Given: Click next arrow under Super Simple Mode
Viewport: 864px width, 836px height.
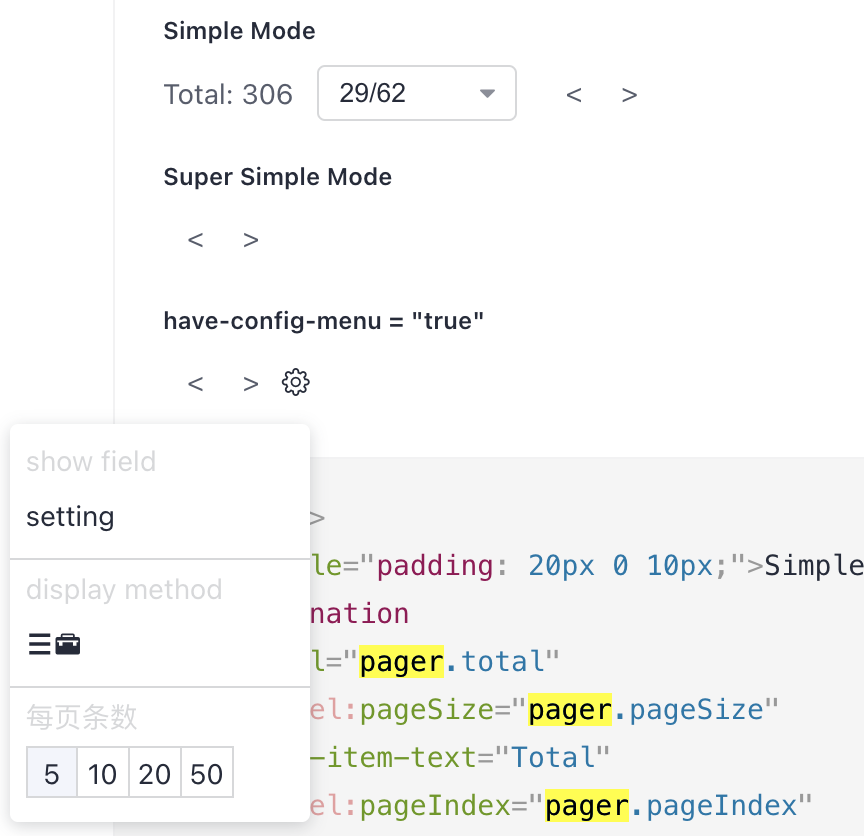Looking at the screenshot, I should 251,240.
